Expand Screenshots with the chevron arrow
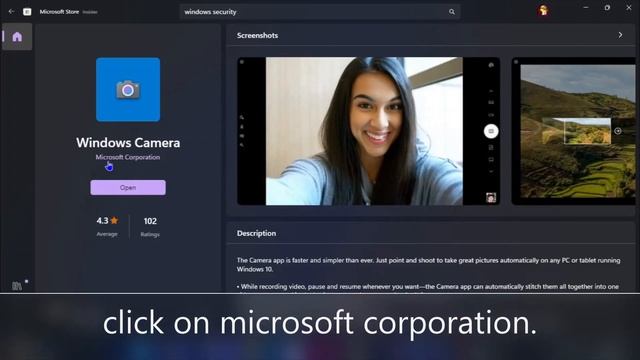Screen dimensions: 640x360 click(x=620, y=35)
